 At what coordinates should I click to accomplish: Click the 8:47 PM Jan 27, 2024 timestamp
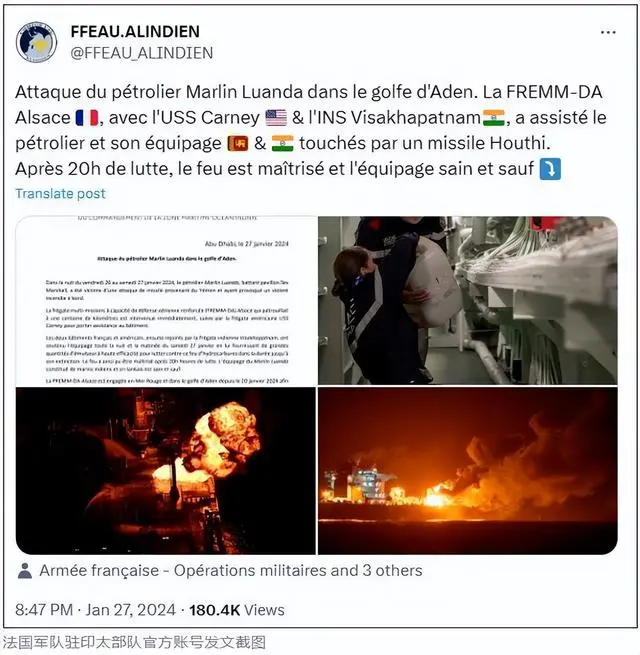click(x=95, y=610)
